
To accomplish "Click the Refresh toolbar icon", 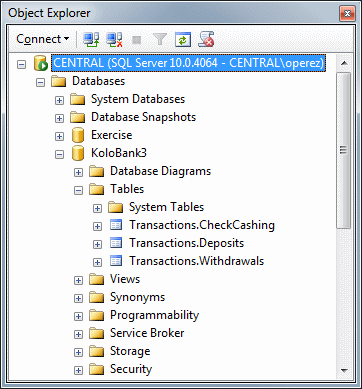I will [183, 40].
